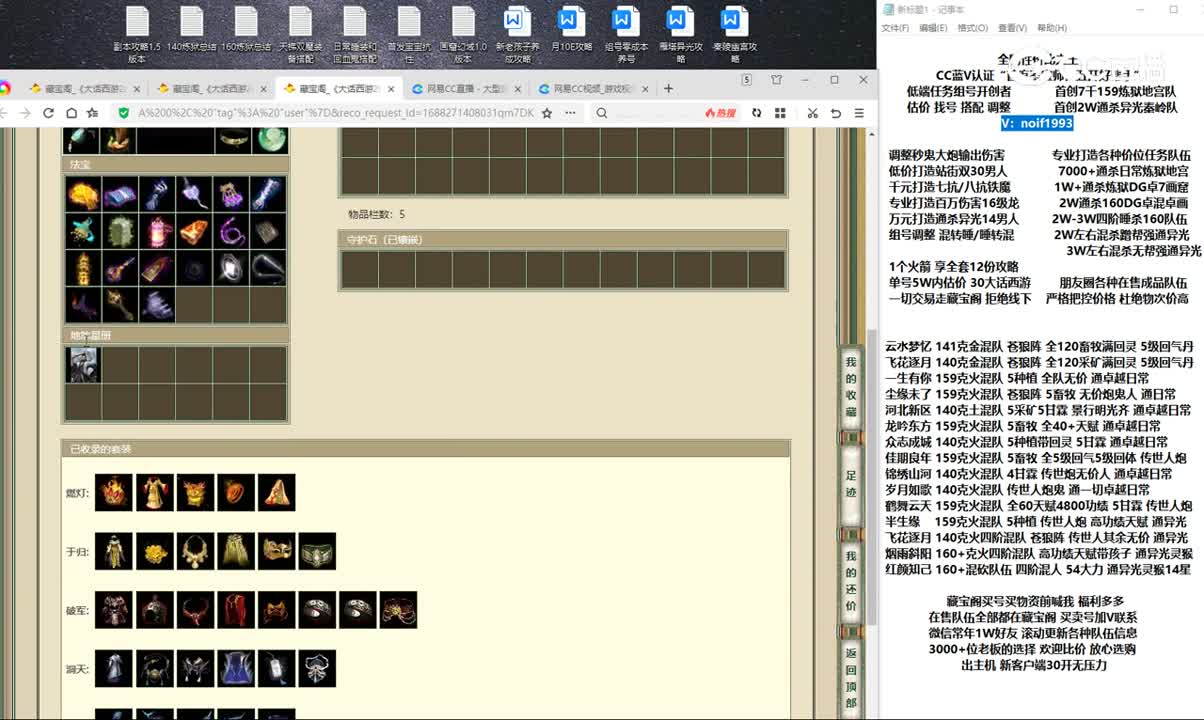Click the browser refresh button
Image resolution: width=1204 pixels, height=720 pixels.
click(47, 113)
